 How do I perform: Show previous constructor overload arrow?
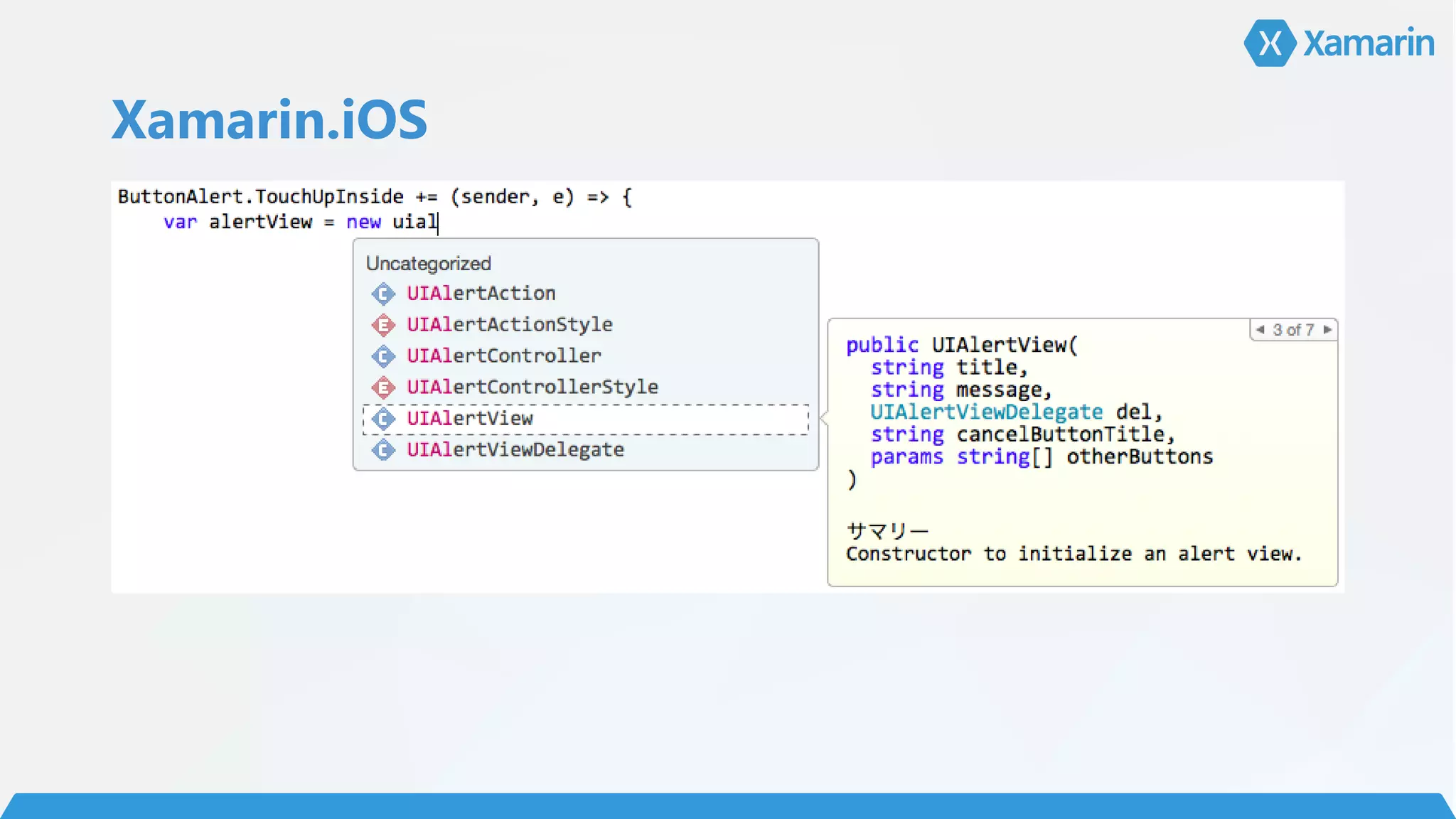(x=1260, y=329)
